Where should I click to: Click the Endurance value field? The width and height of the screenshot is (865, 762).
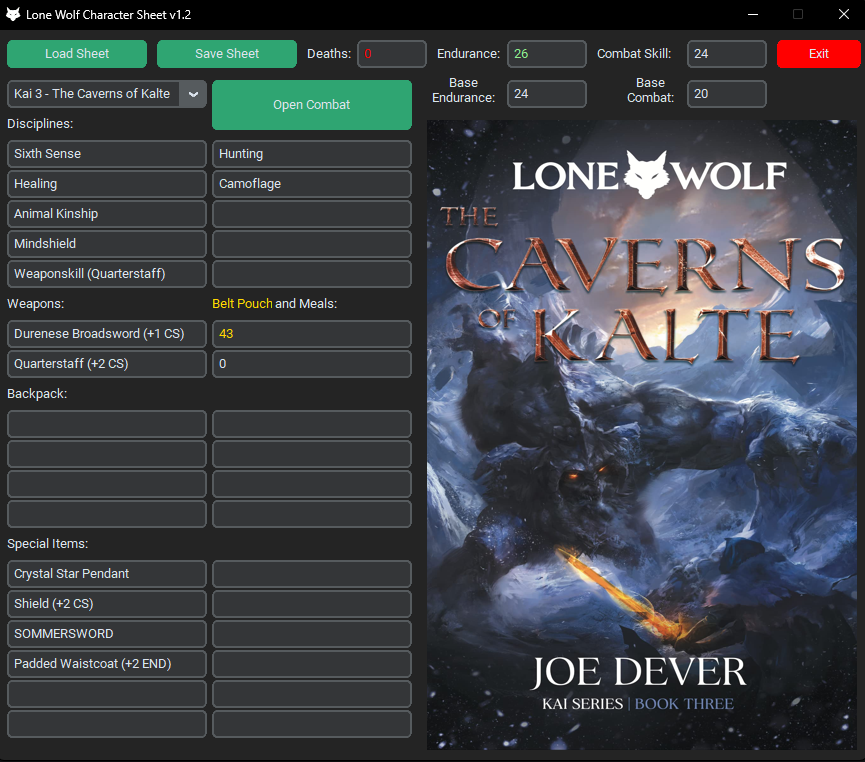(x=546, y=54)
